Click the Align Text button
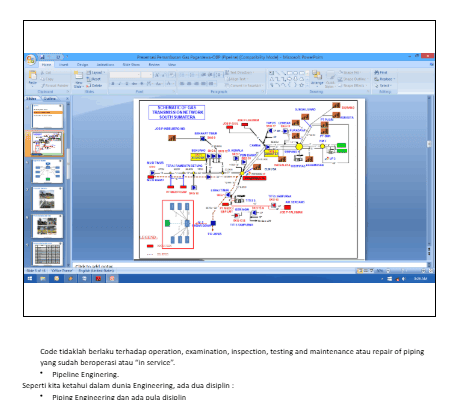This screenshot has height=400, width=452. coord(237,79)
